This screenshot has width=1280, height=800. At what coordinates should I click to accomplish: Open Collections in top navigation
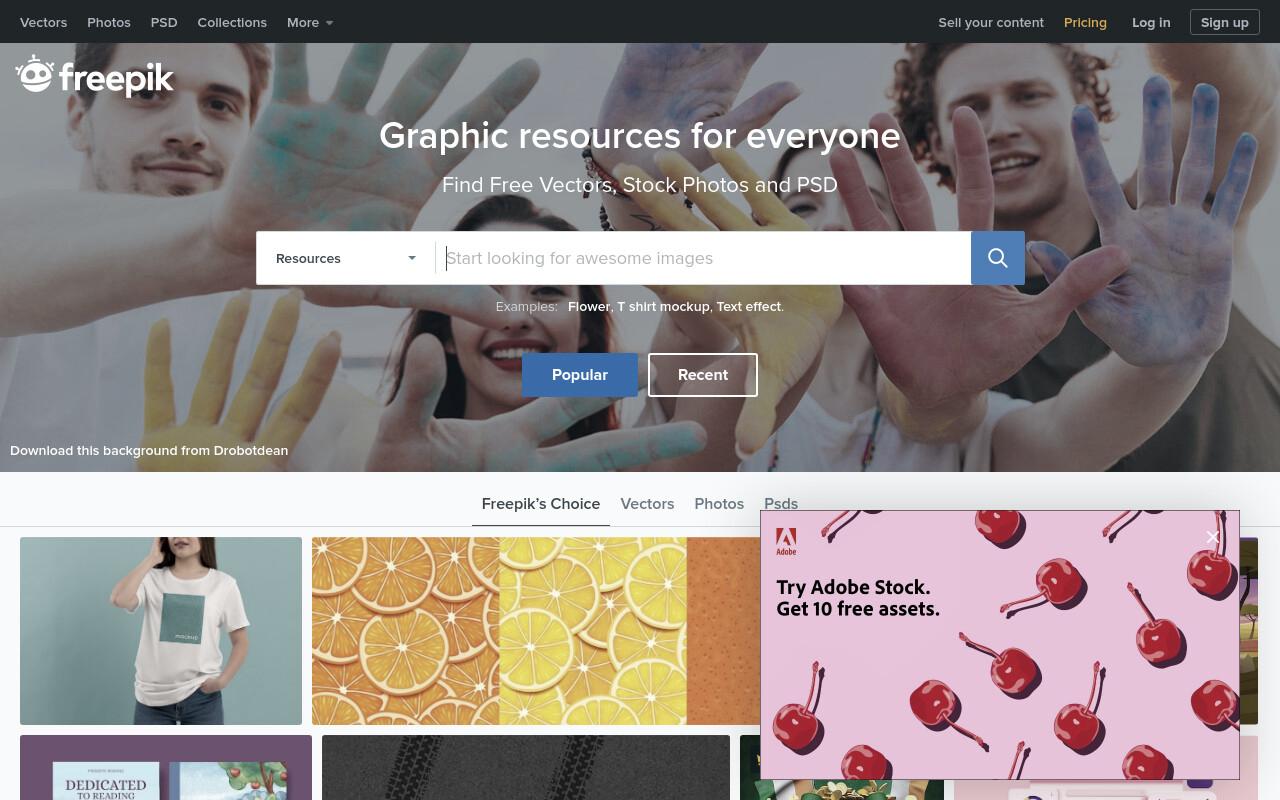(x=232, y=22)
